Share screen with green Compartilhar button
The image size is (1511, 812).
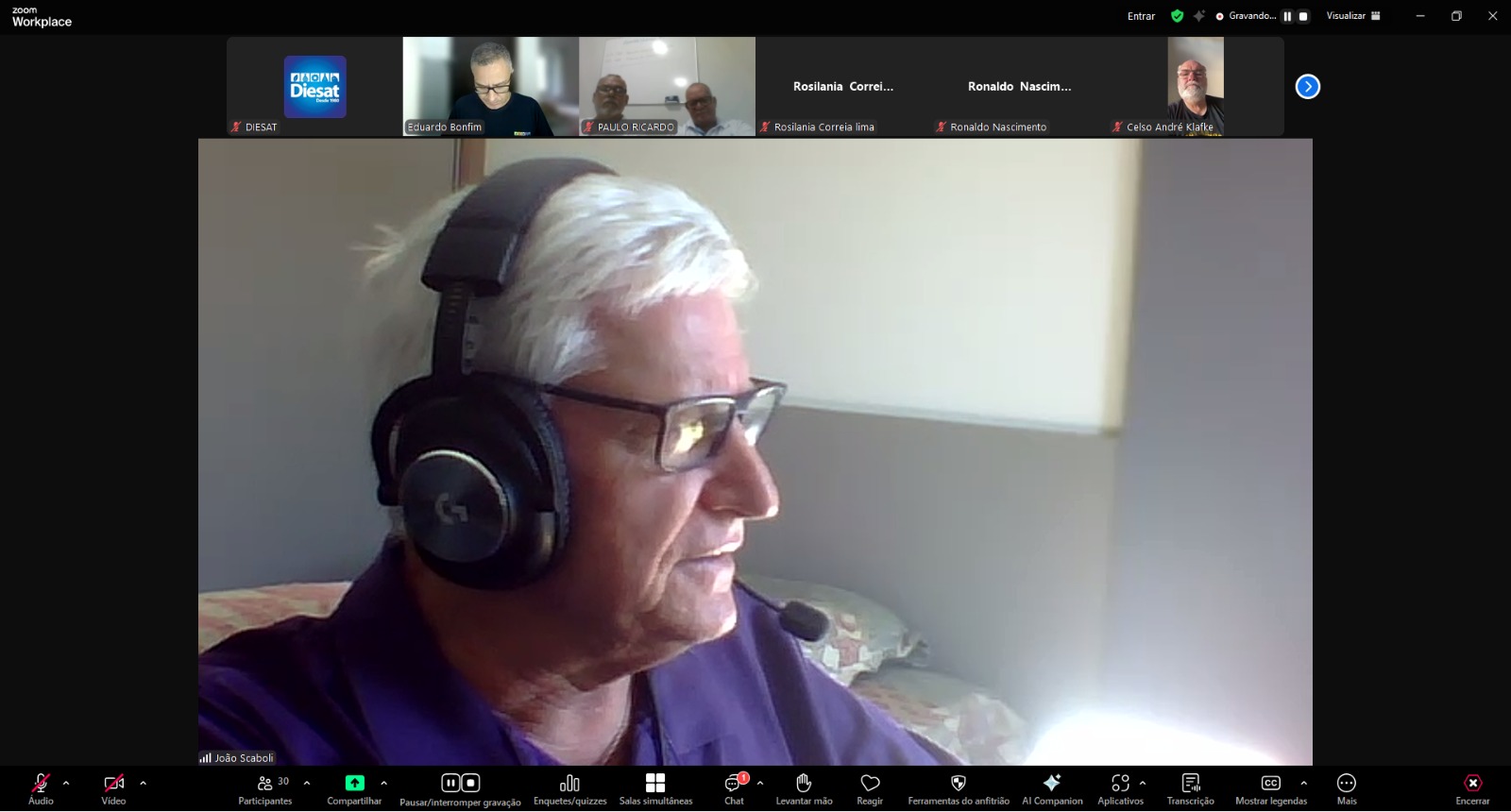(354, 789)
